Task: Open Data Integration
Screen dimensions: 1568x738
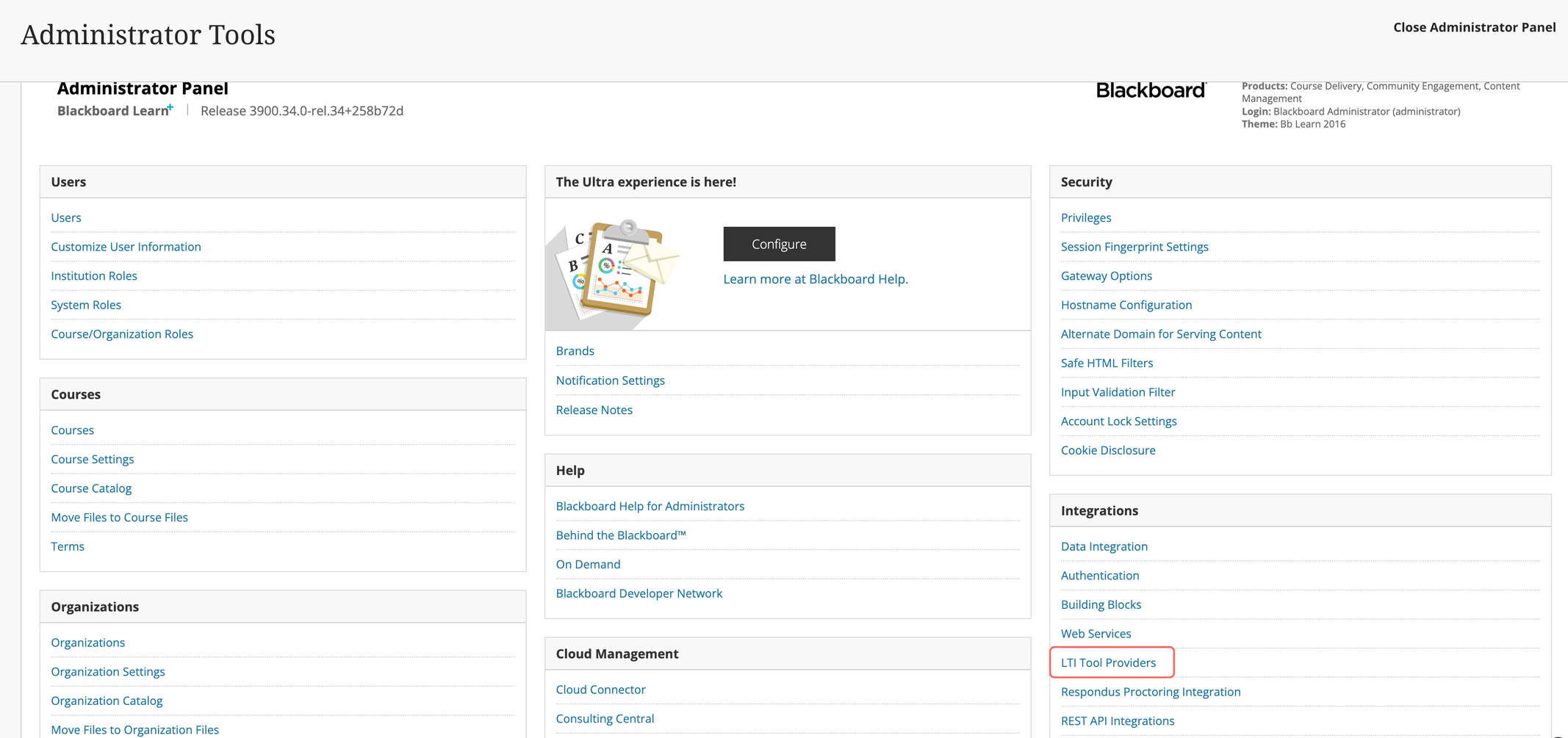Action: (x=1104, y=546)
